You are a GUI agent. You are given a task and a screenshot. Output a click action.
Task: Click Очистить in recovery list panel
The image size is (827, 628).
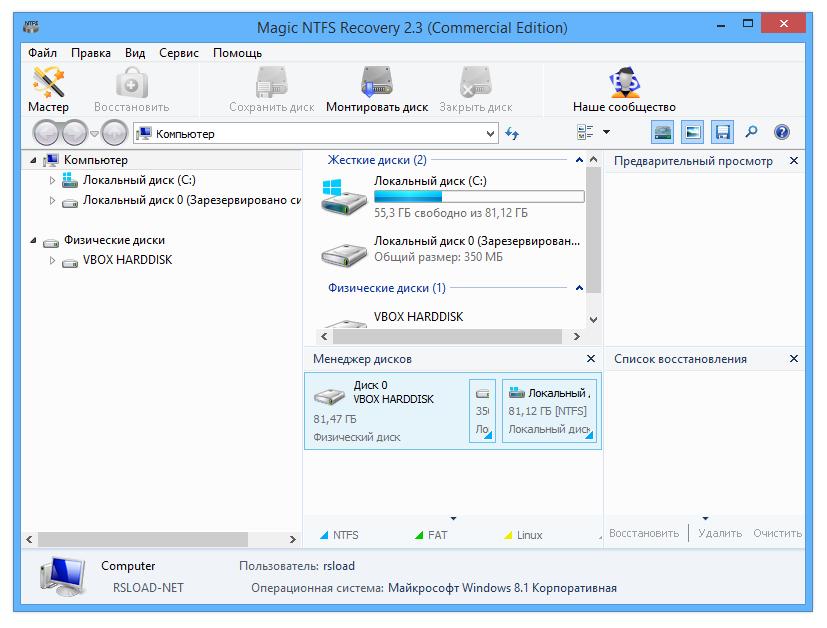(x=777, y=533)
